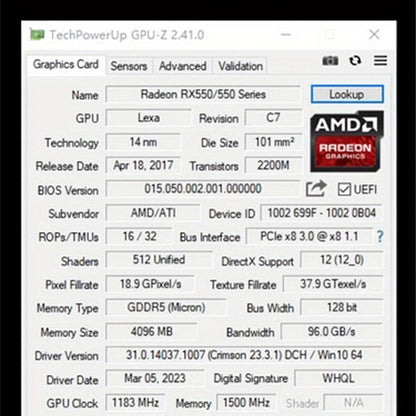
Task: Close the GPU-Z window
Action: point(374,34)
